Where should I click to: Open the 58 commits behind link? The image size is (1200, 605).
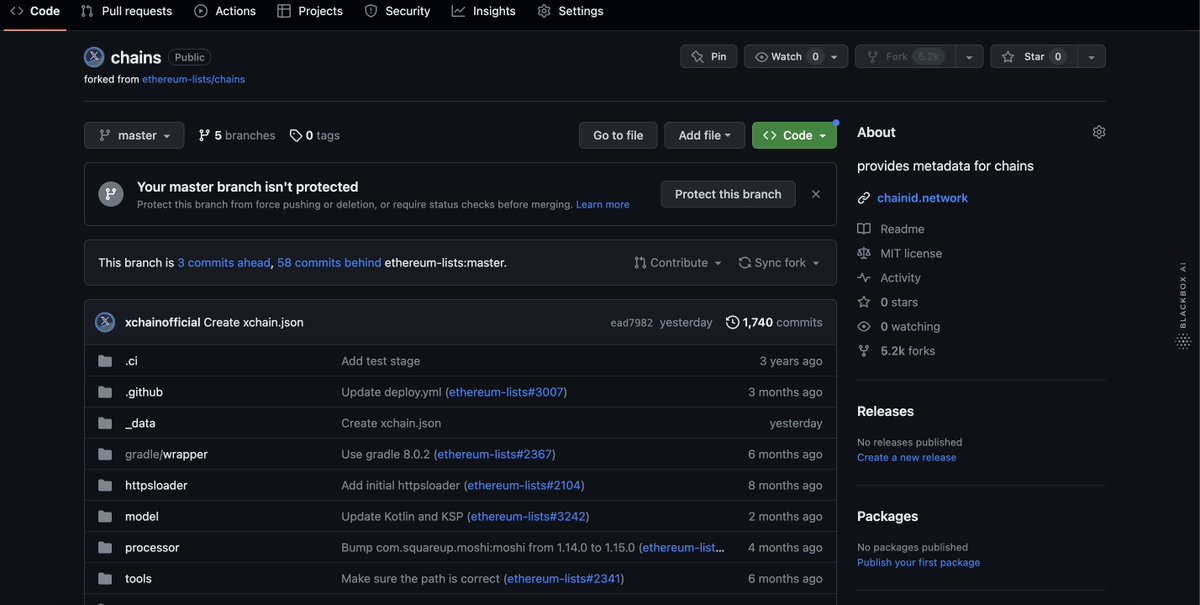point(329,263)
